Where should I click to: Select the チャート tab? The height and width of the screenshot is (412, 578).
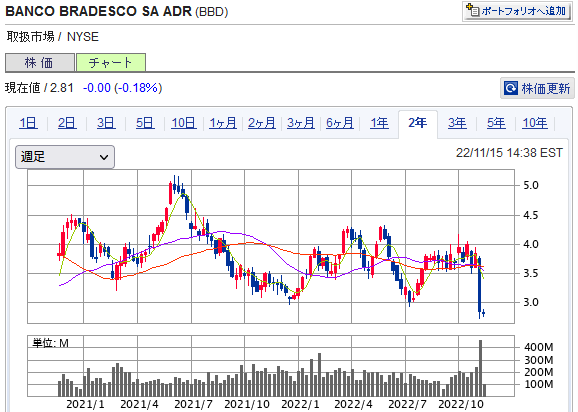point(111,62)
